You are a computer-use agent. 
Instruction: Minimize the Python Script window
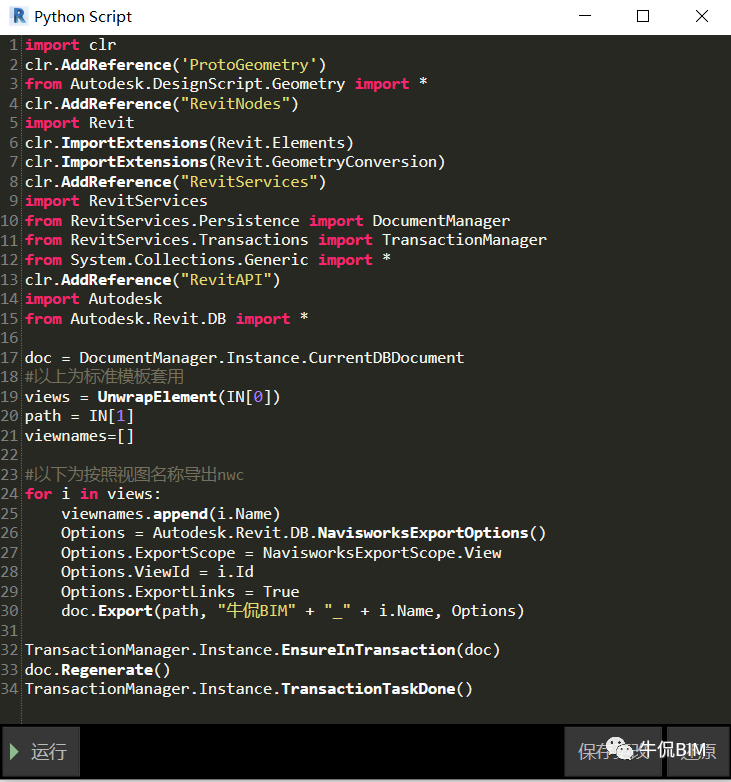pyautogui.click(x=585, y=16)
